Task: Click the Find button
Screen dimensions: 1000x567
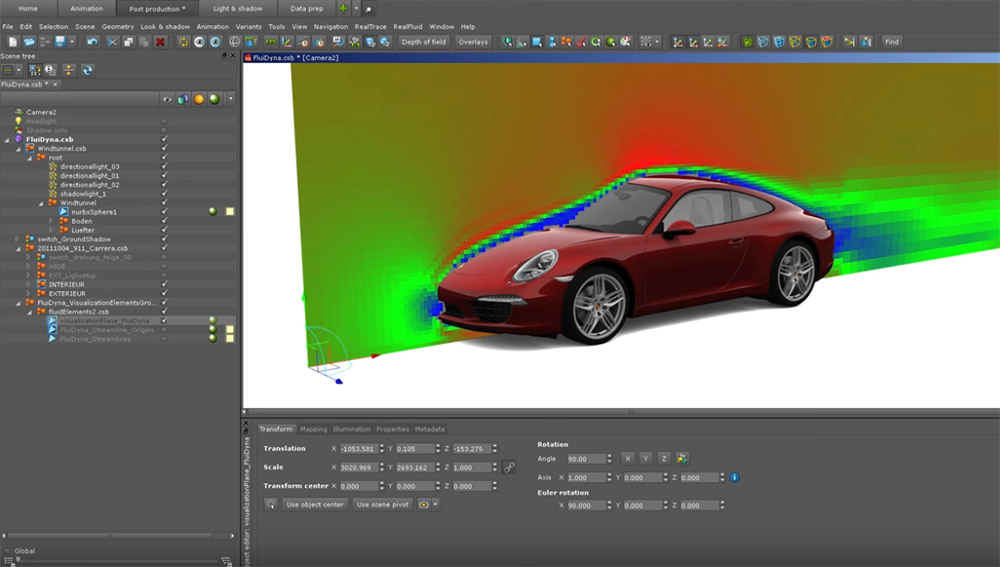Action: (892, 42)
